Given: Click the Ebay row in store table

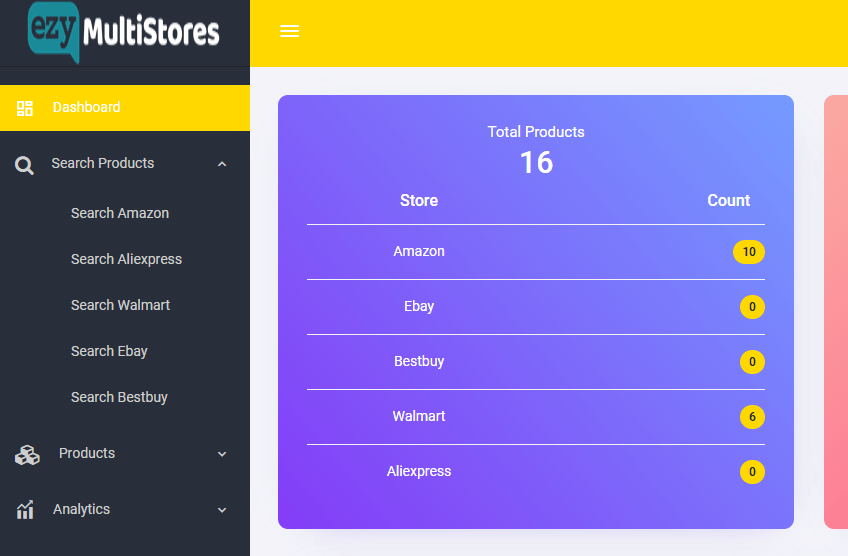Looking at the screenshot, I should tap(419, 307).
